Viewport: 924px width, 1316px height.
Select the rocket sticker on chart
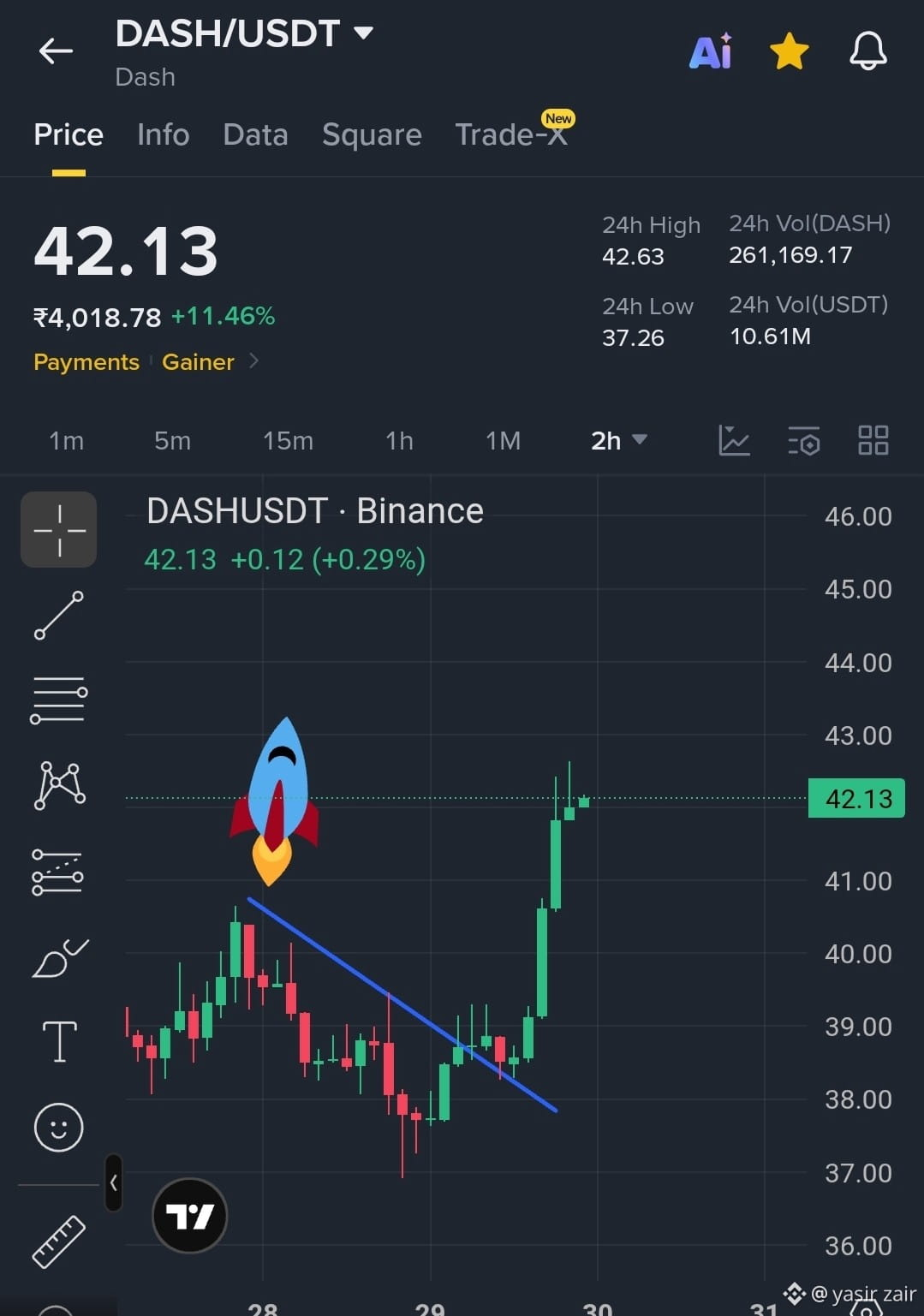[274, 801]
